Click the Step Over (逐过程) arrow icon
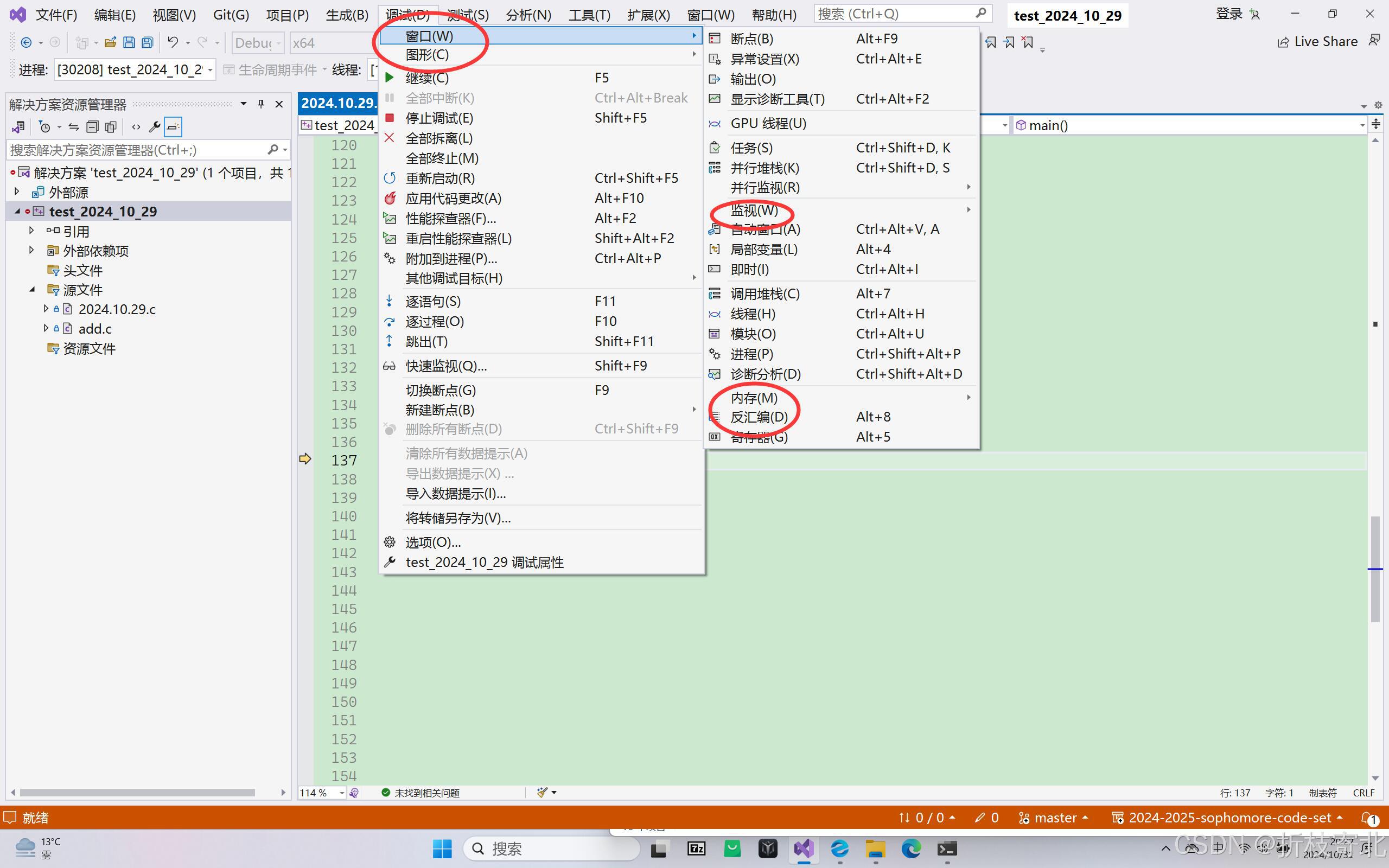This screenshot has width=1389, height=868. click(x=390, y=322)
